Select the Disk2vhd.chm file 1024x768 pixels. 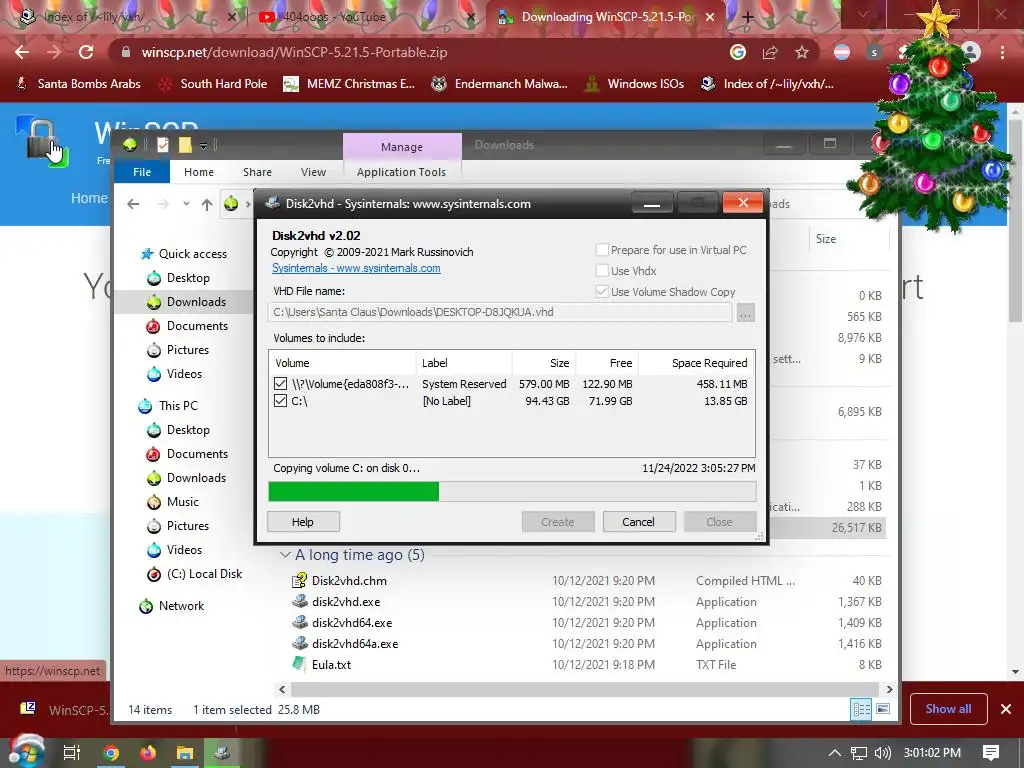tap(349, 581)
